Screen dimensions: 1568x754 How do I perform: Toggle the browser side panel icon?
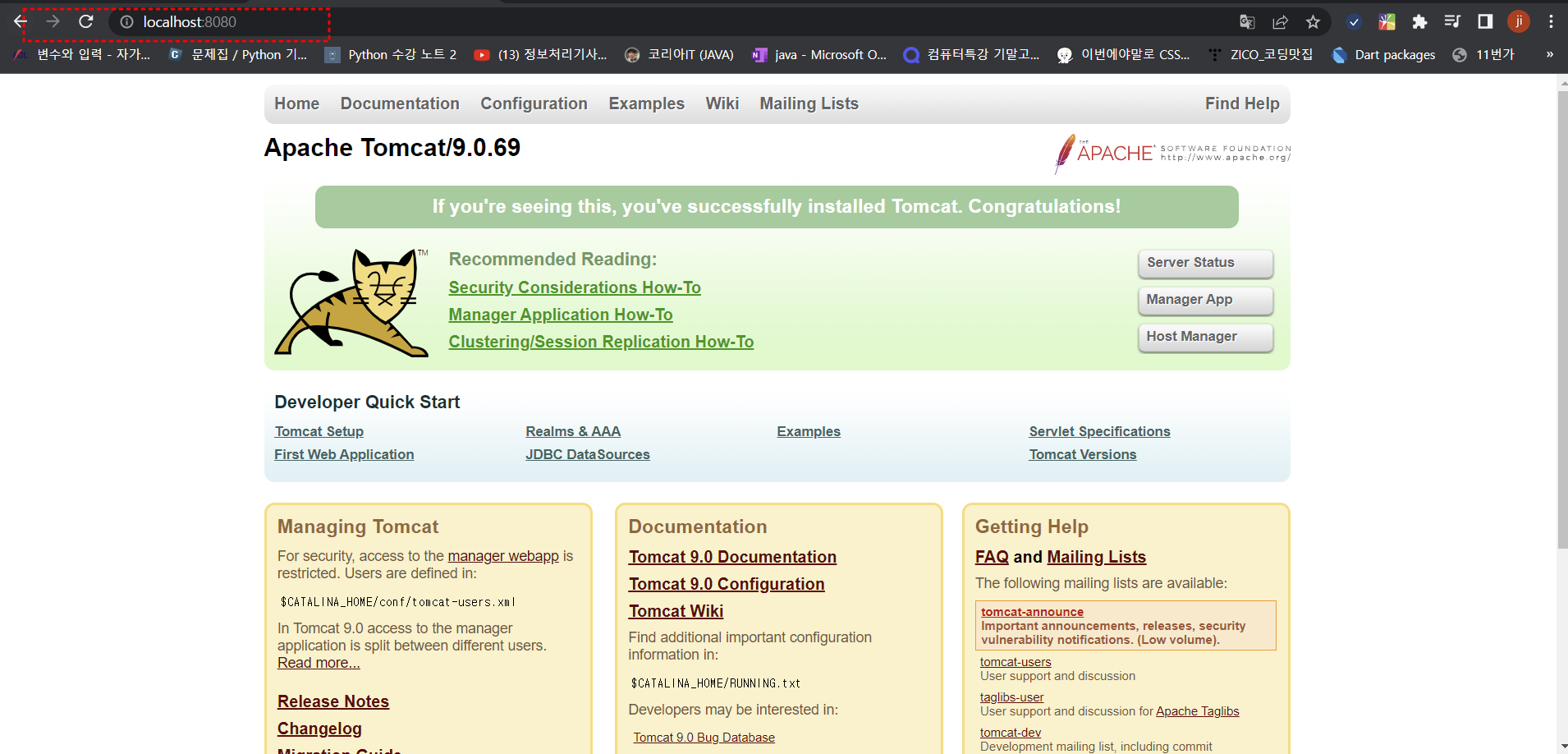(1485, 22)
